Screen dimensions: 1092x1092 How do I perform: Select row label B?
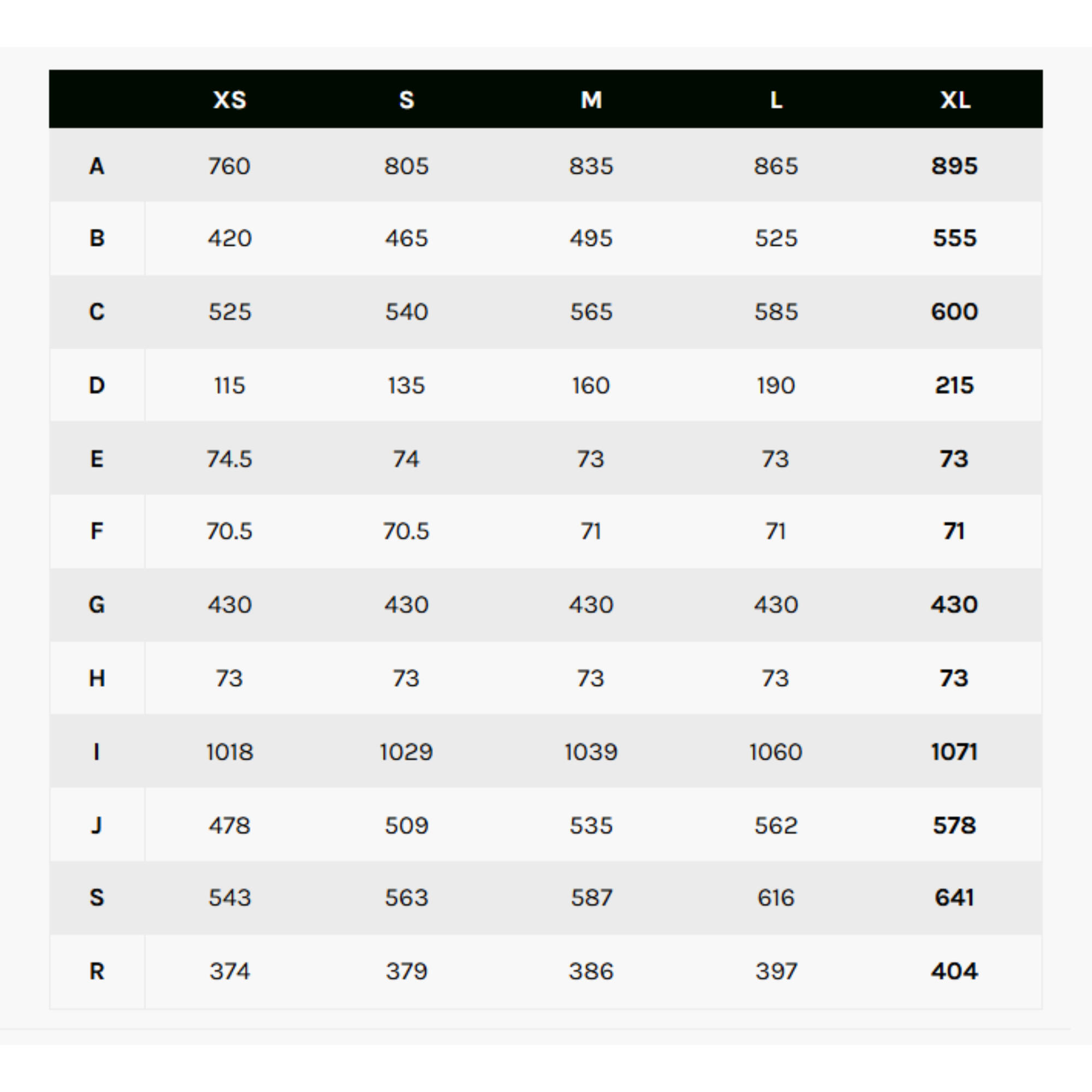tap(97, 238)
